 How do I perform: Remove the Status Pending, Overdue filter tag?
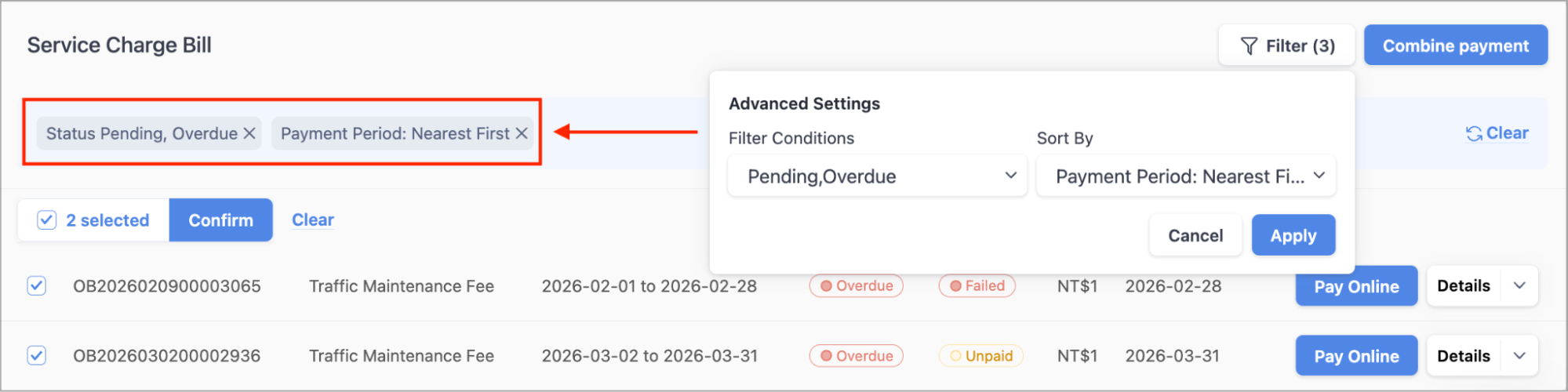click(x=249, y=133)
